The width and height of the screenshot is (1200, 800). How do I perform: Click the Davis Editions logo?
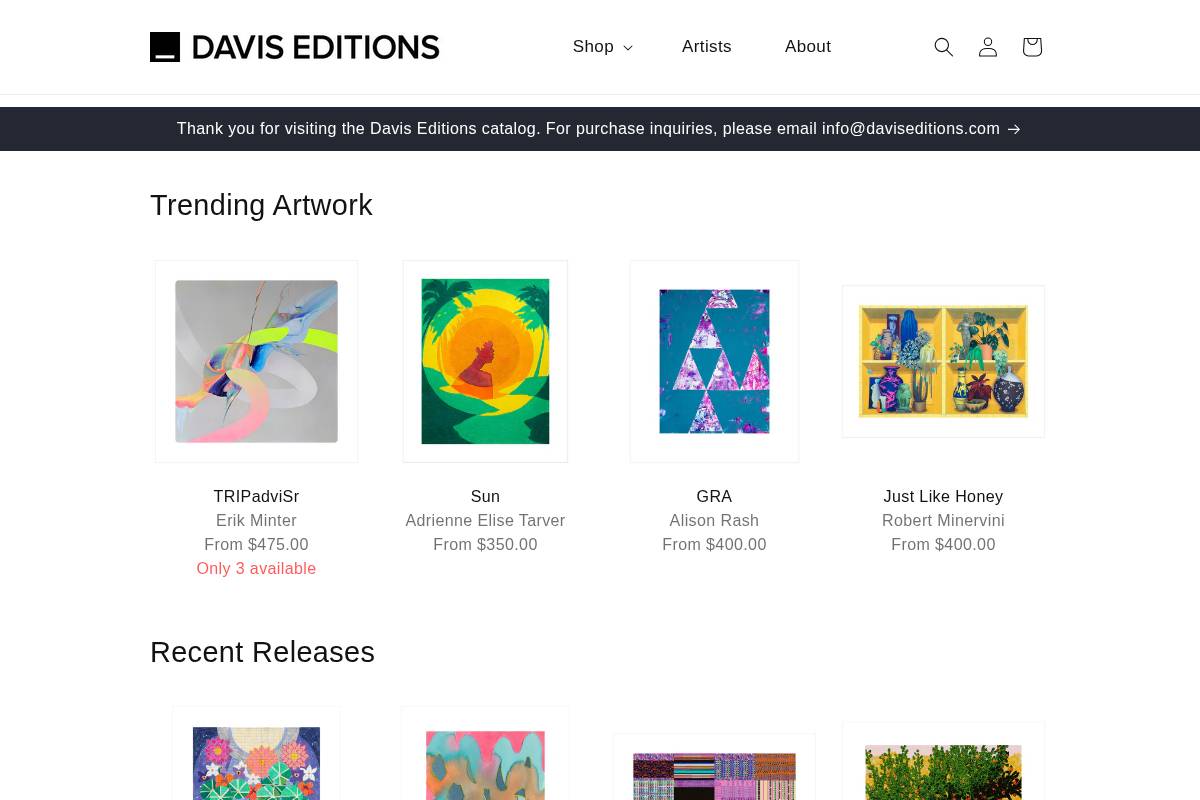click(x=294, y=46)
